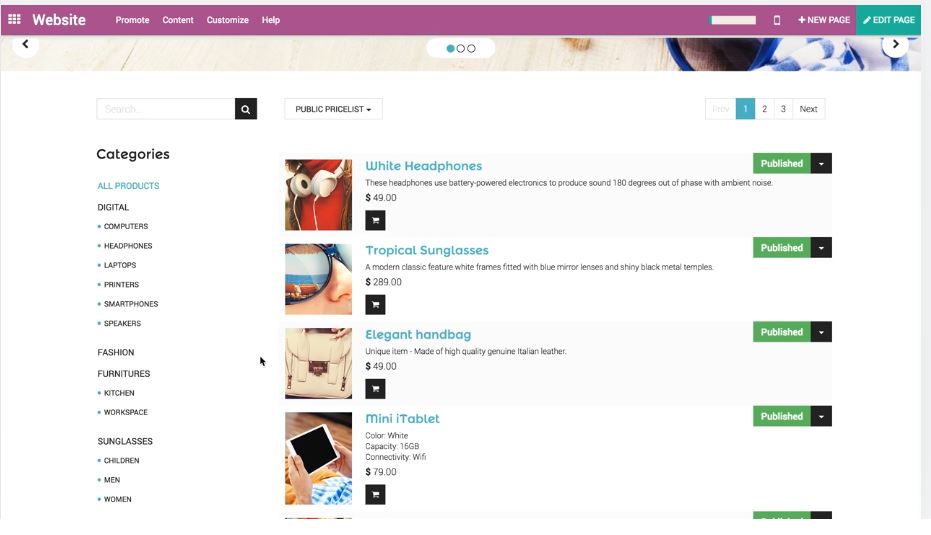Open Elegant handbag product title
The height and width of the screenshot is (535, 931).
coord(418,334)
